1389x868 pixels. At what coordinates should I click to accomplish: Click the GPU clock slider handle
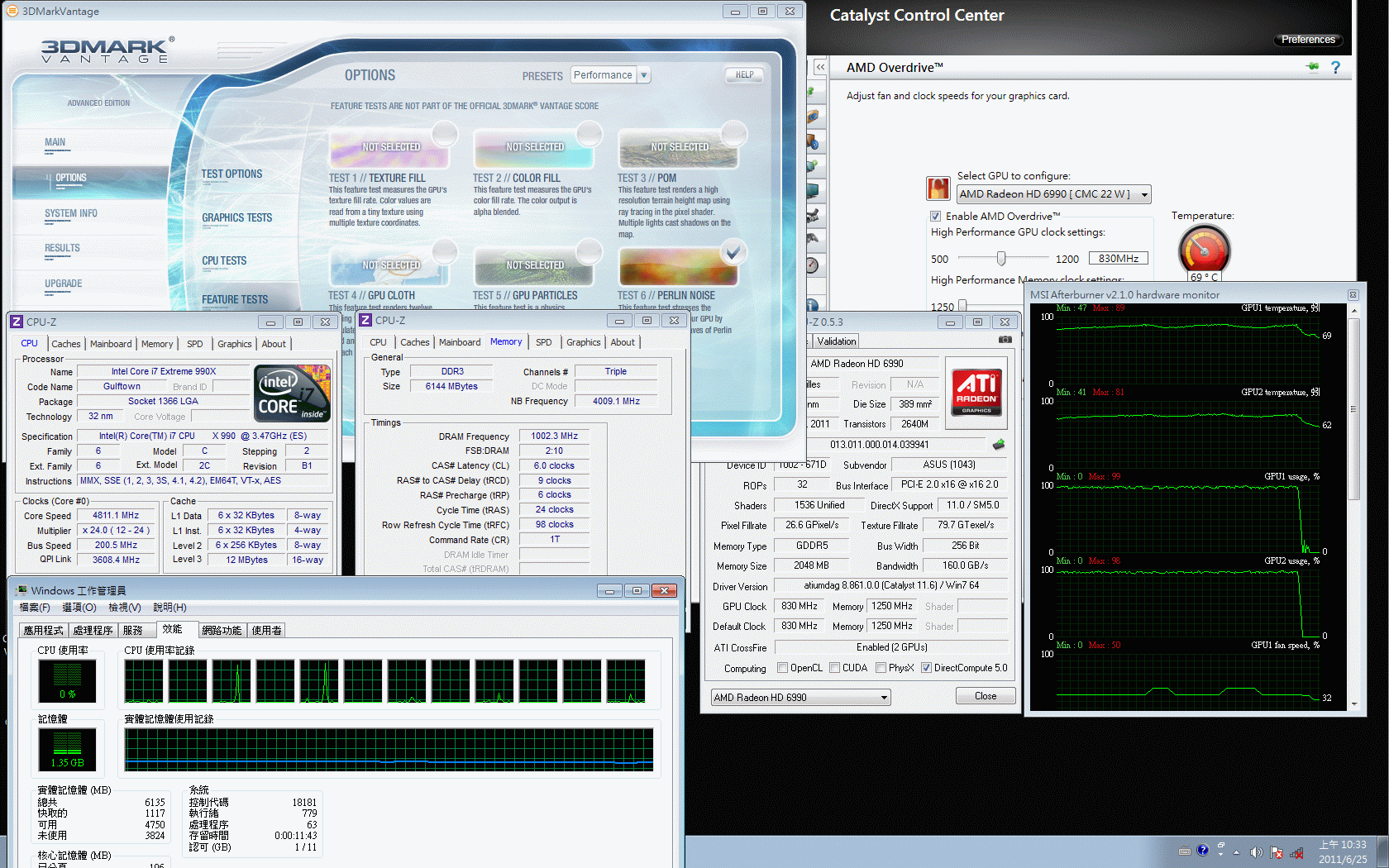(x=1001, y=259)
